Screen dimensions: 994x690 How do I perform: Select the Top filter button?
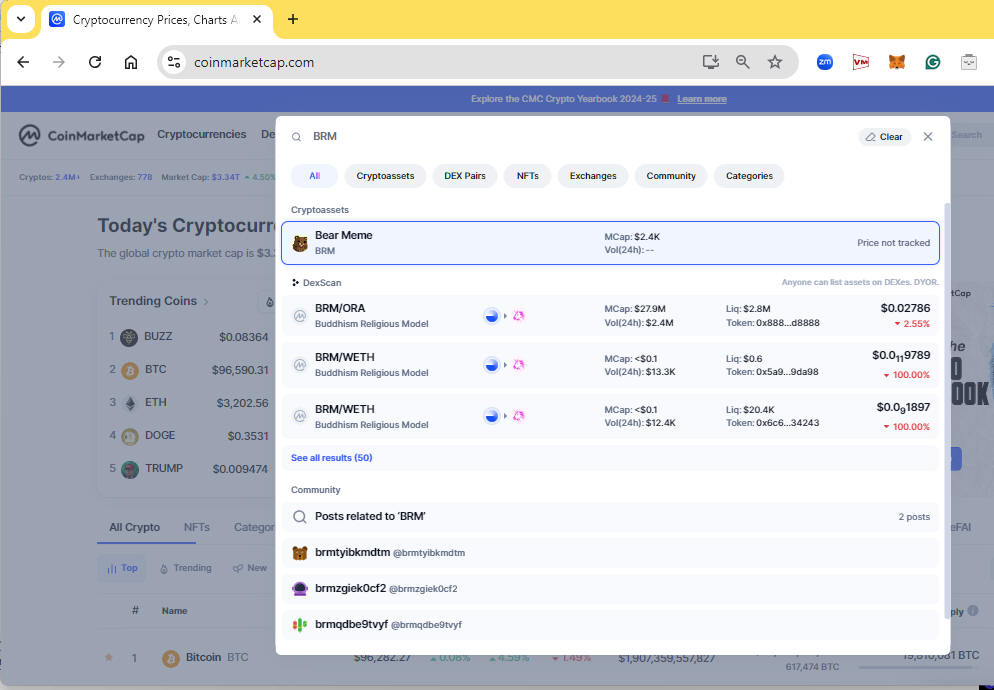pyautogui.click(x=122, y=568)
